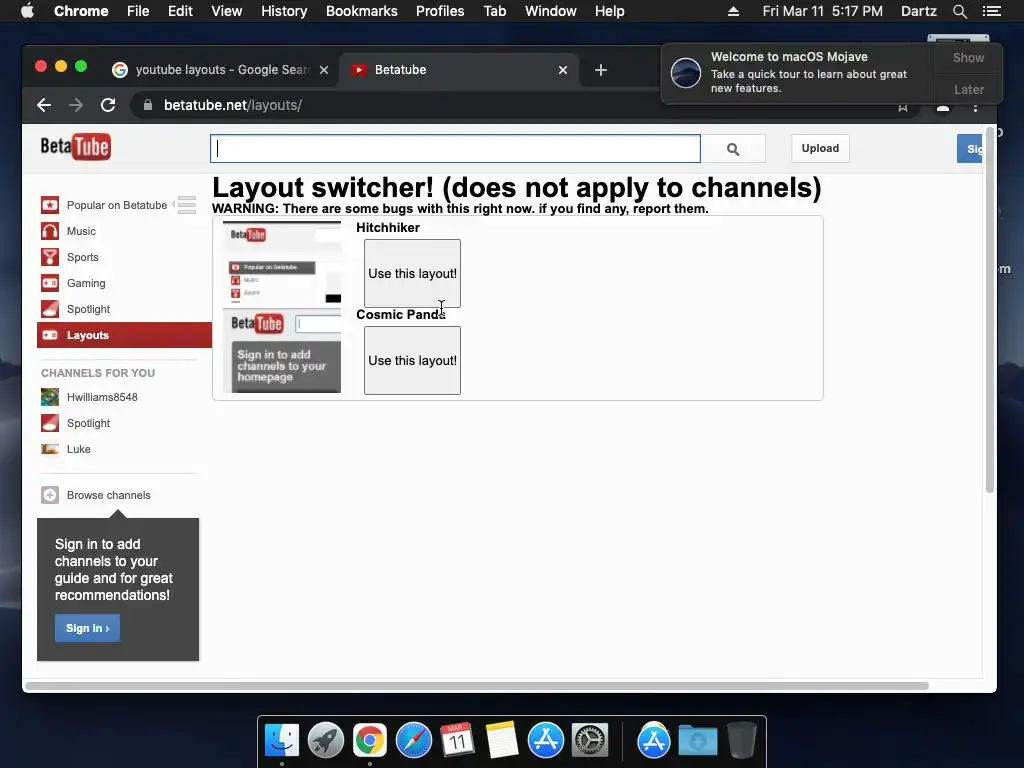
Task: Click Later on the macOS Mojave notification
Action: tap(968, 89)
